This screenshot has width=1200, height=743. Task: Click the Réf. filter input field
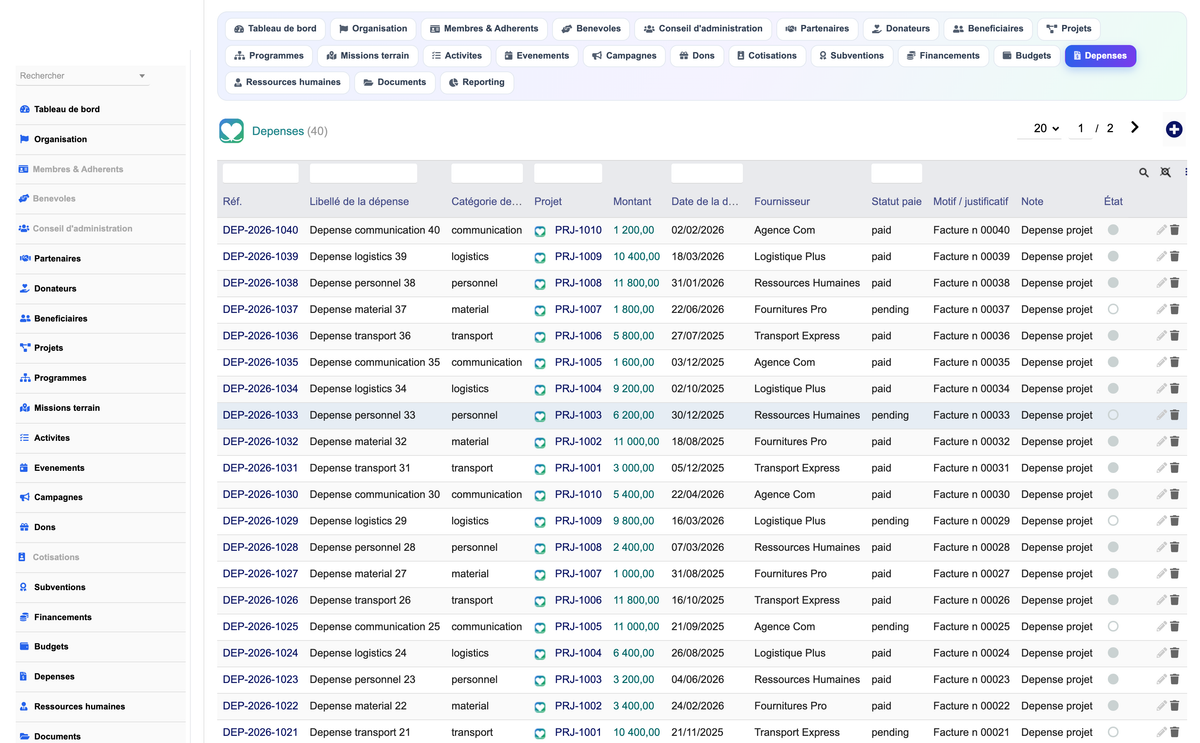pos(260,173)
